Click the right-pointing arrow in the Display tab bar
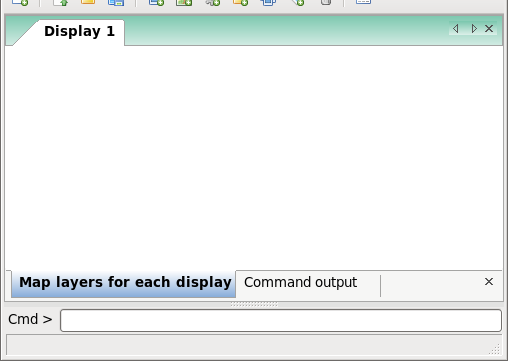 (474, 29)
